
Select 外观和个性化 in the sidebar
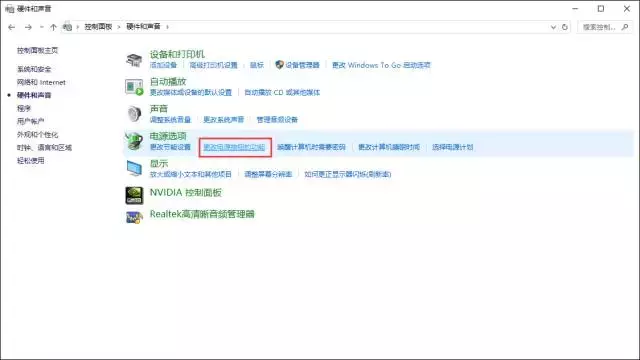[x=38, y=134]
